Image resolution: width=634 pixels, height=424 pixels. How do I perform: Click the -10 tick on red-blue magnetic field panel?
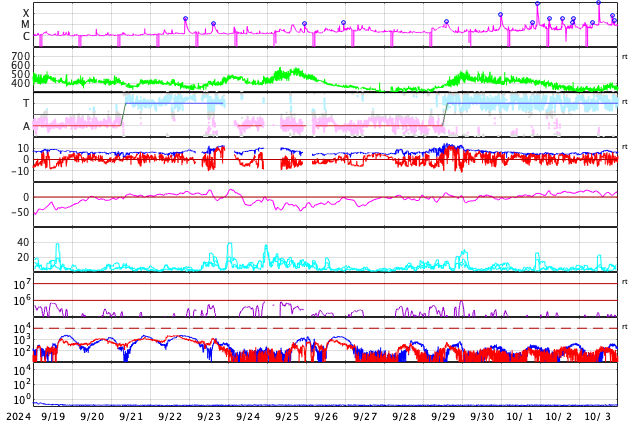20,171
